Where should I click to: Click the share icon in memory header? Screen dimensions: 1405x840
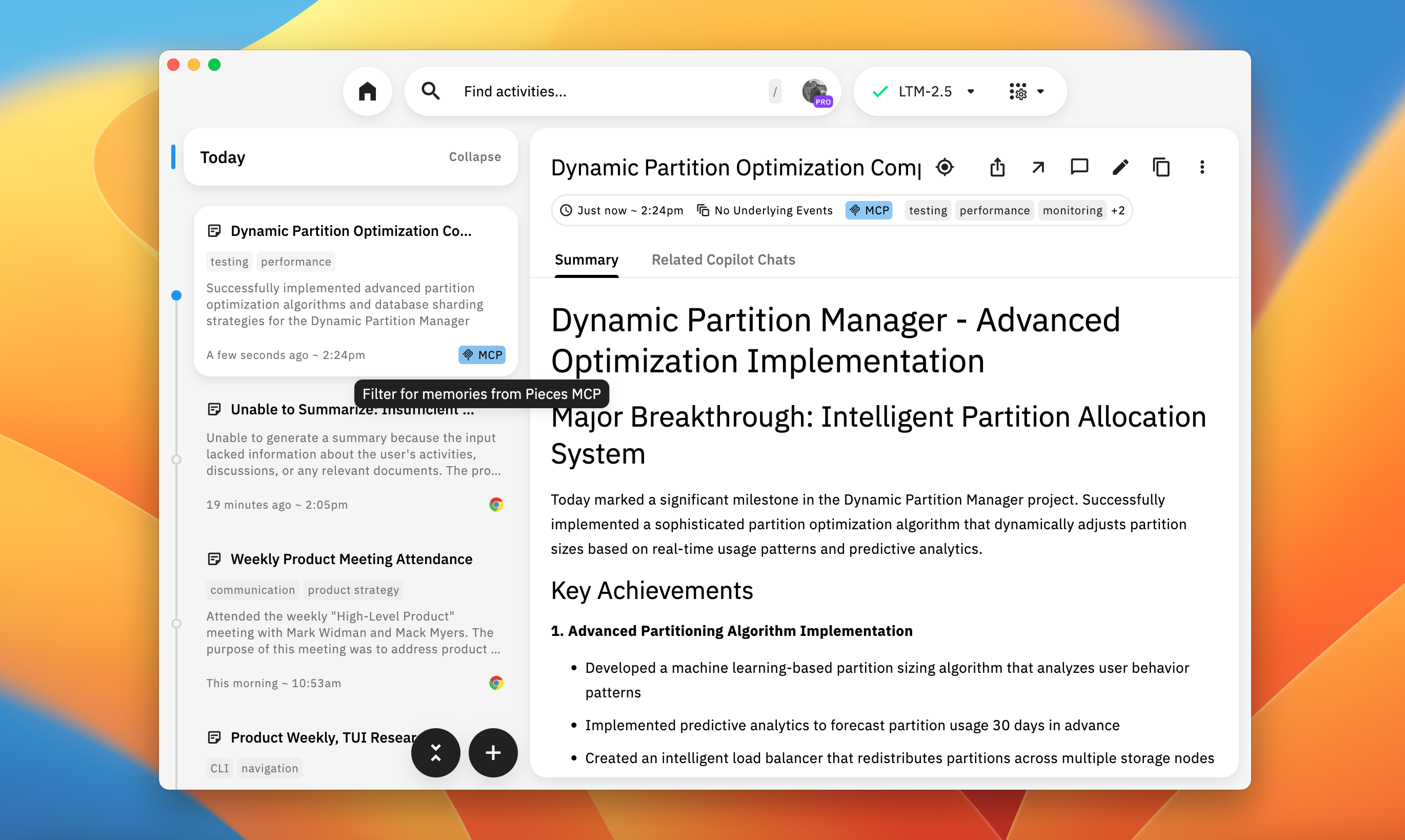point(997,168)
